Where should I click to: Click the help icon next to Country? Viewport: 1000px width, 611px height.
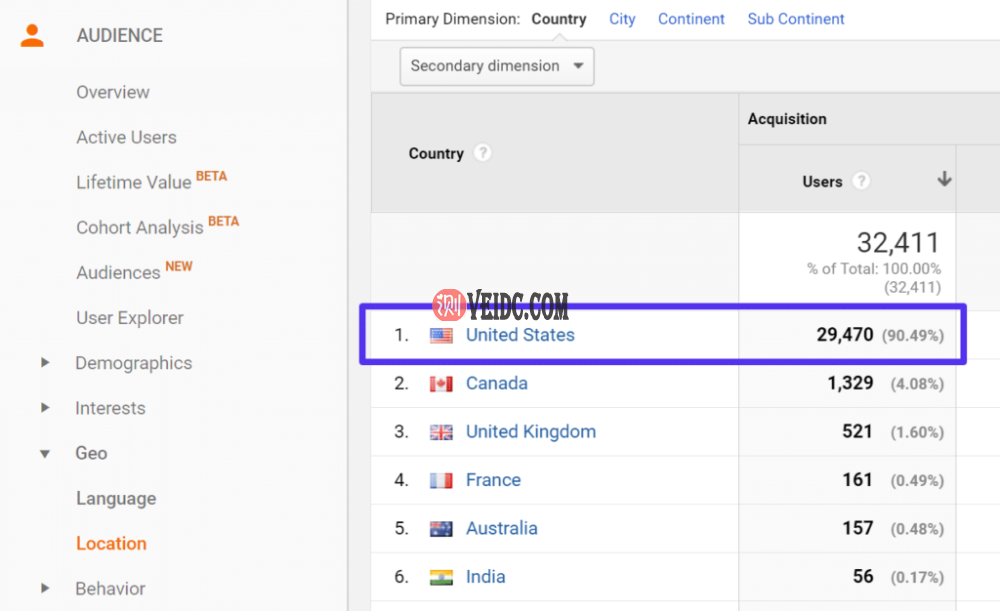click(x=483, y=153)
